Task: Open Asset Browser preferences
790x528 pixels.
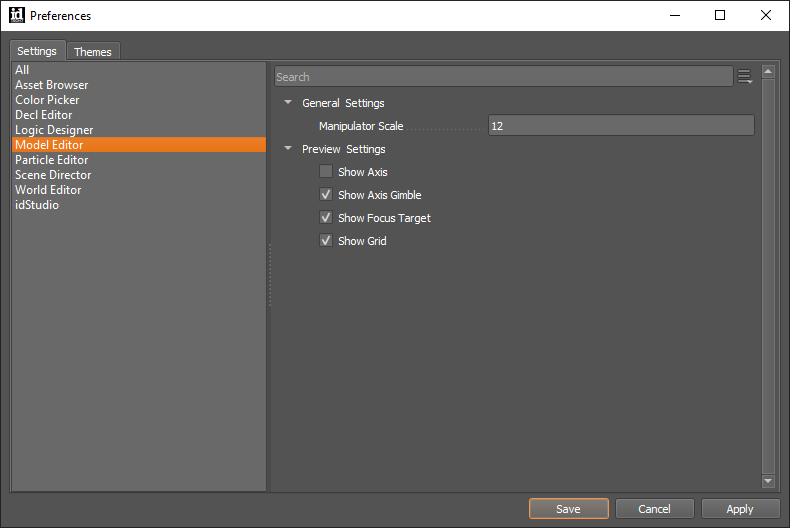Action: tap(139, 85)
